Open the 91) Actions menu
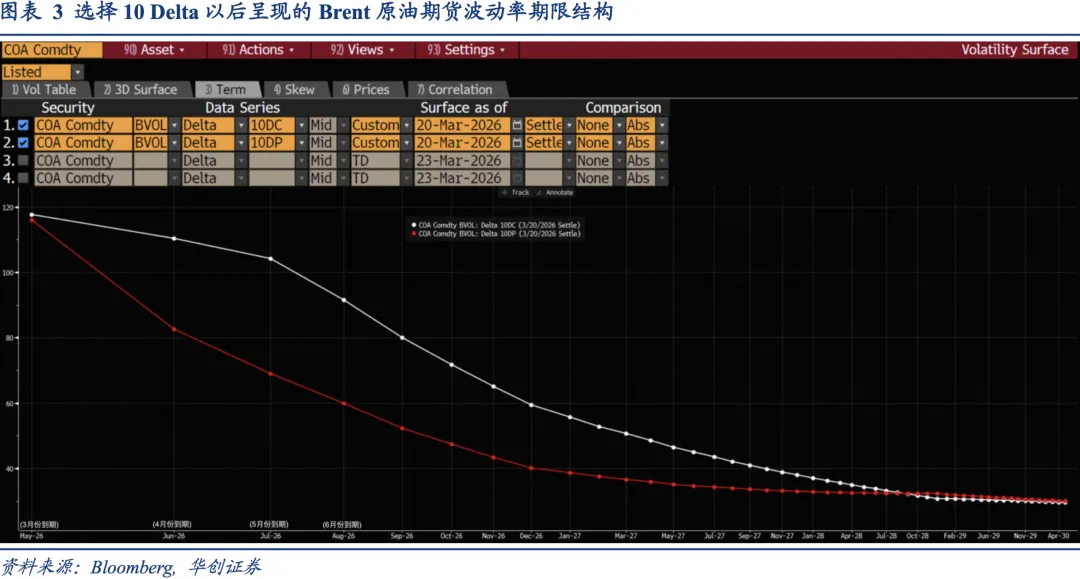This screenshot has height=579, width=1080. [258, 50]
